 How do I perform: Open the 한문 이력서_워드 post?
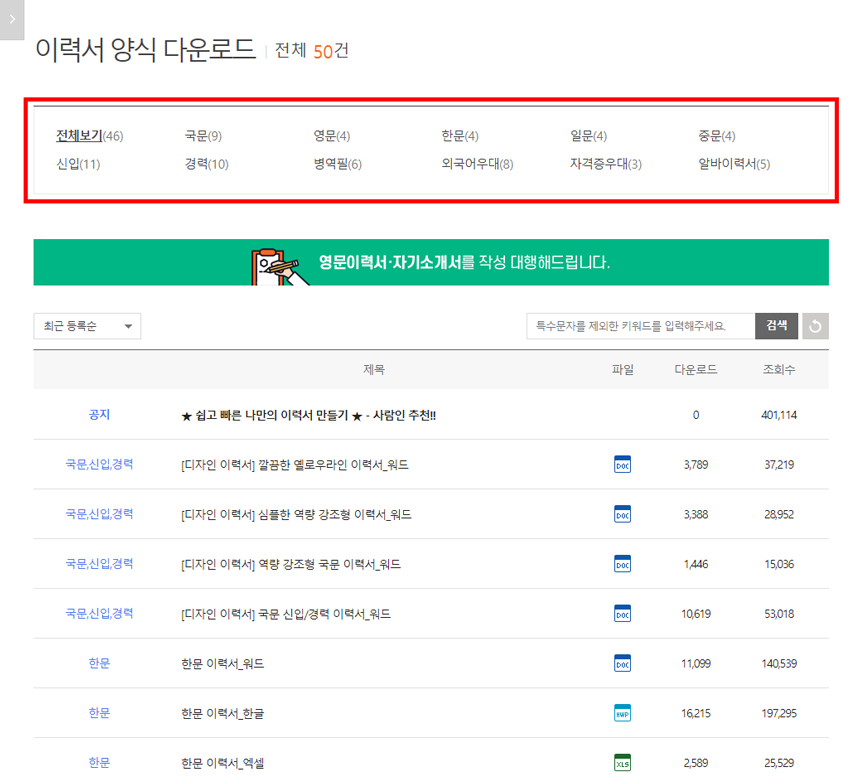(x=223, y=663)
